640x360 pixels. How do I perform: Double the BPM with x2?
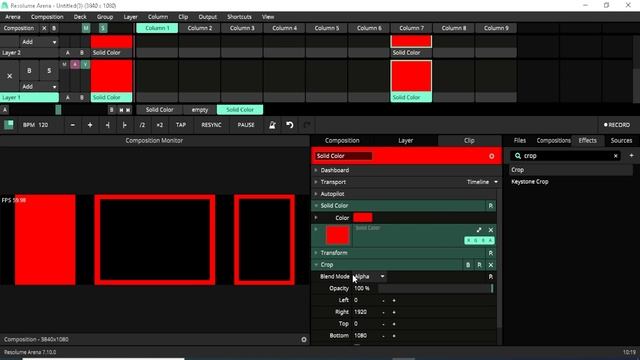tap(160, 125)
